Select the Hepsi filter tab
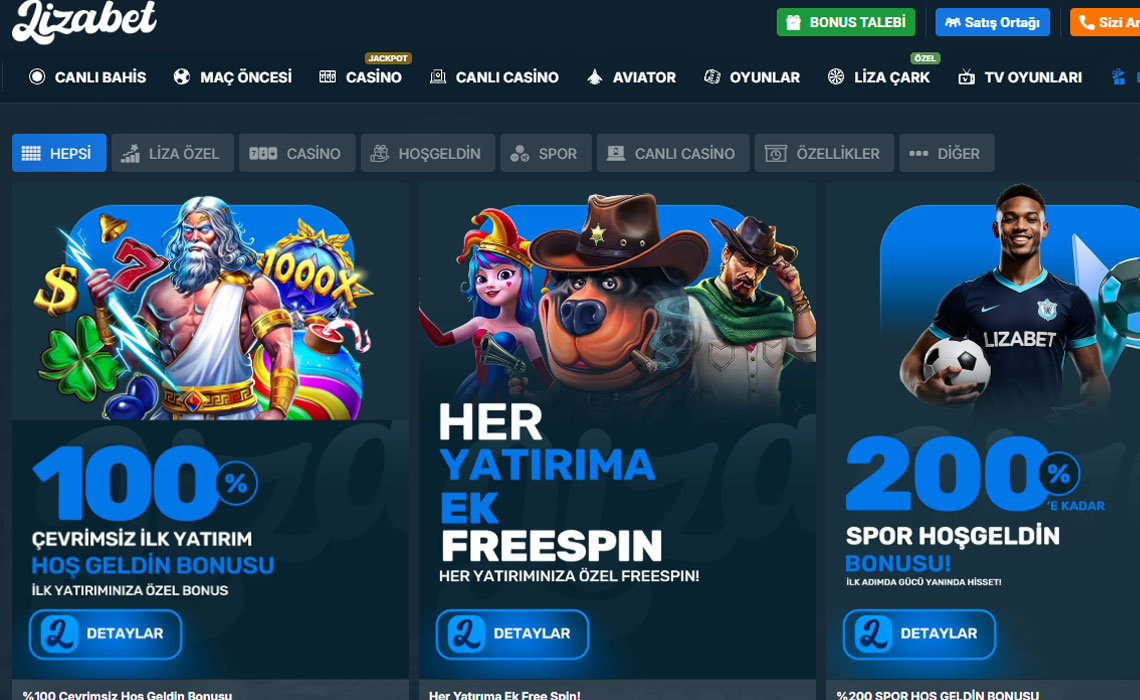Viewport: 1140px width, 700px height. tap(59, 153)
